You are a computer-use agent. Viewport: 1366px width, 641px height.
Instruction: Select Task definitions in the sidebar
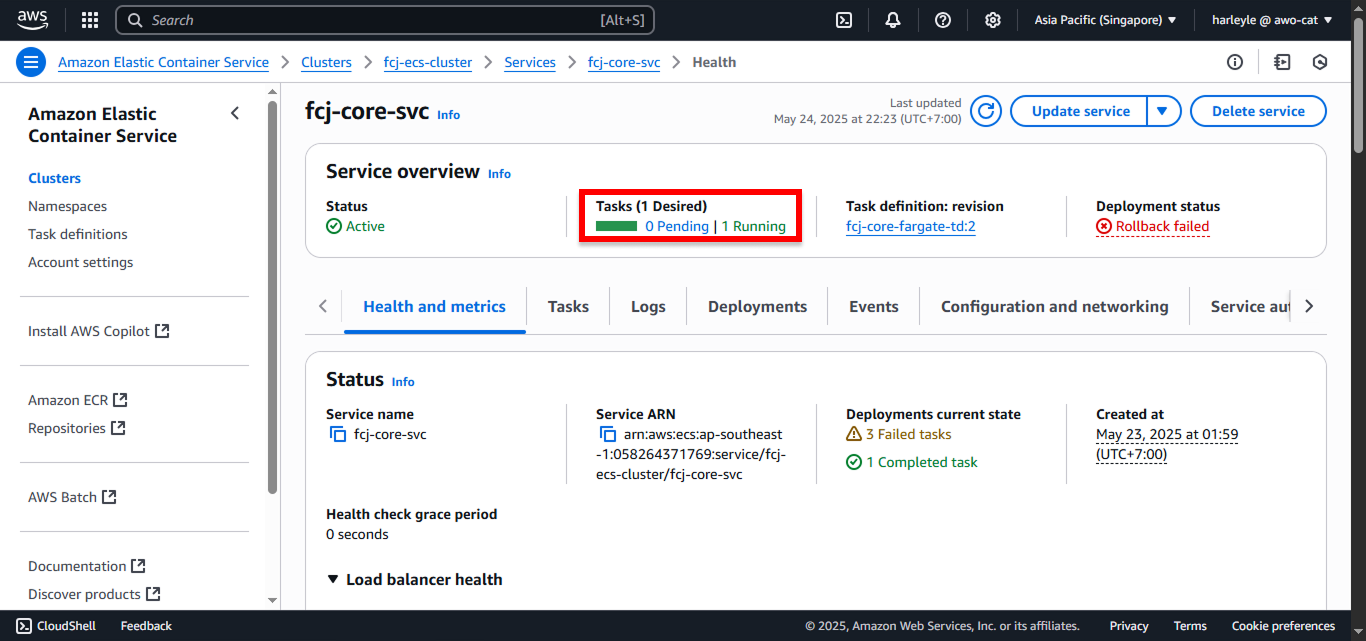tap(78, 234)
